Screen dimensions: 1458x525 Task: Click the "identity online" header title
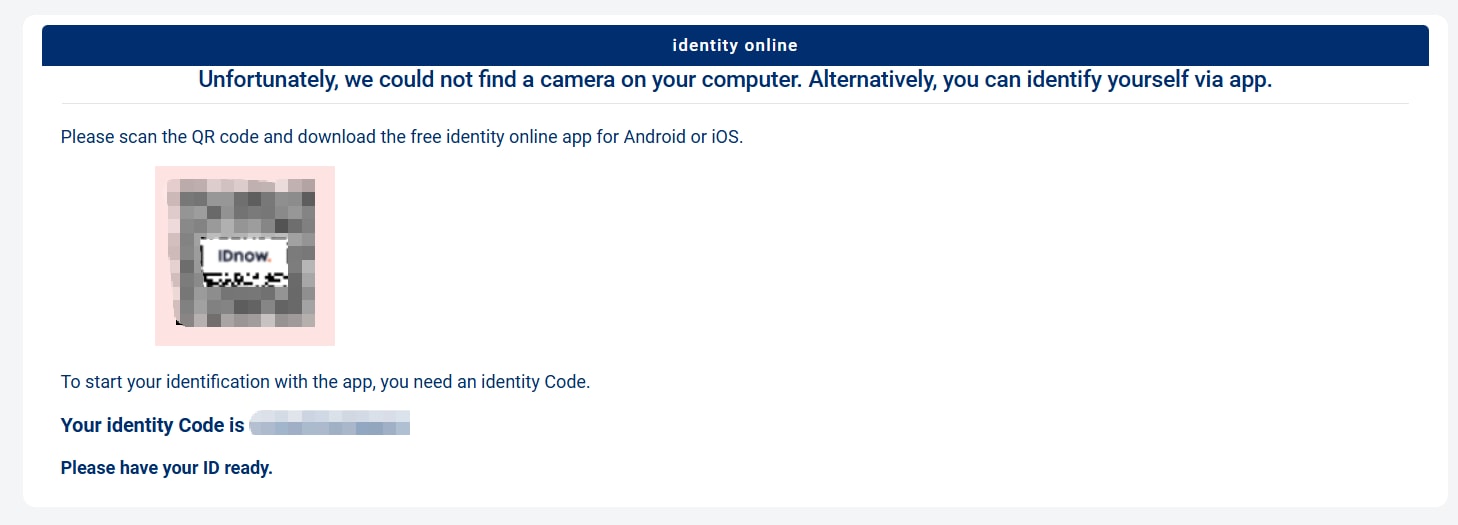(x=735, y=45)
